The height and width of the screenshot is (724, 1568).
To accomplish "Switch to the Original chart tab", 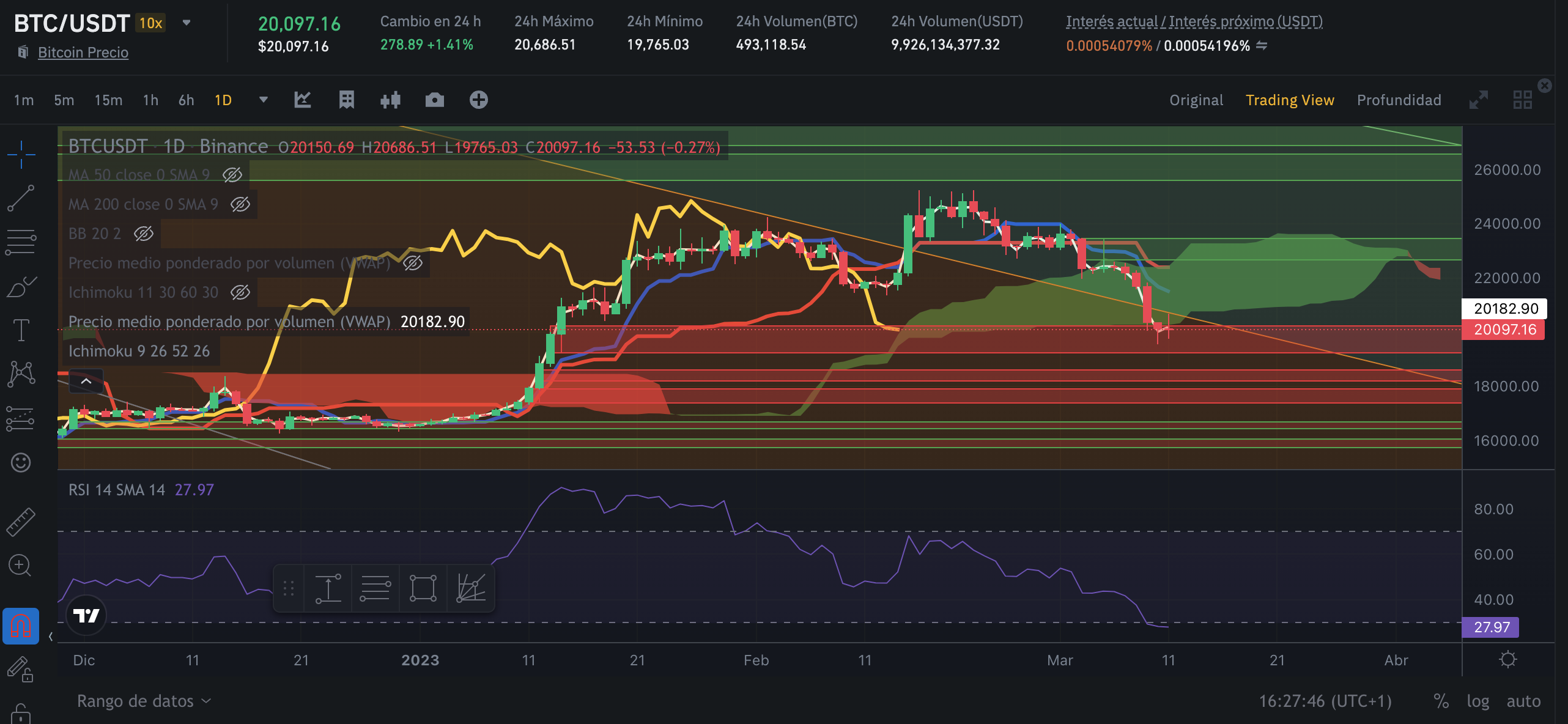I will point(1196,100).
